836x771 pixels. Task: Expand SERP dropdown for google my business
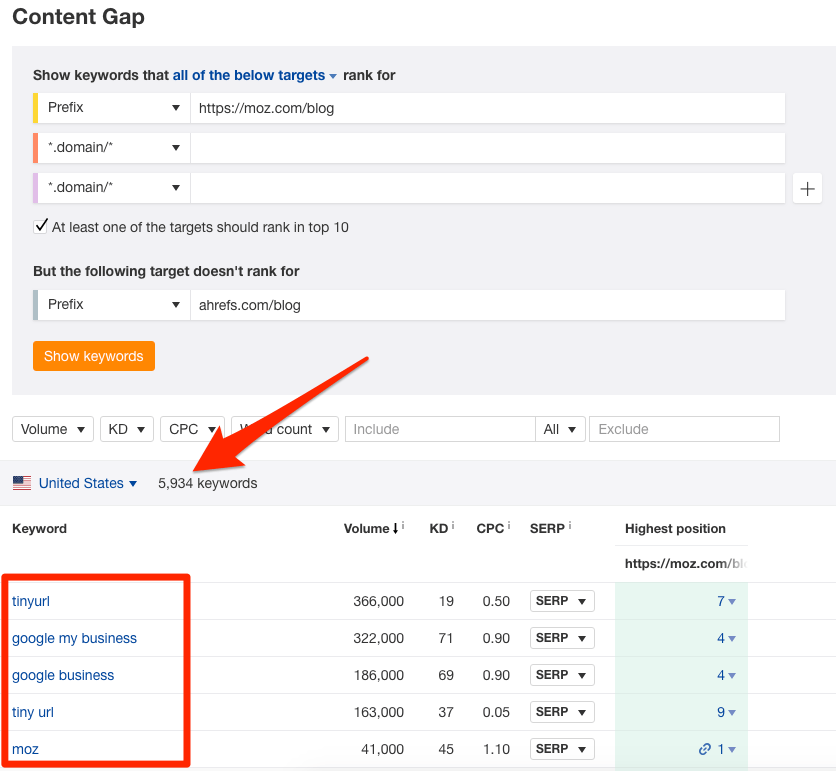tap(562, 638)
